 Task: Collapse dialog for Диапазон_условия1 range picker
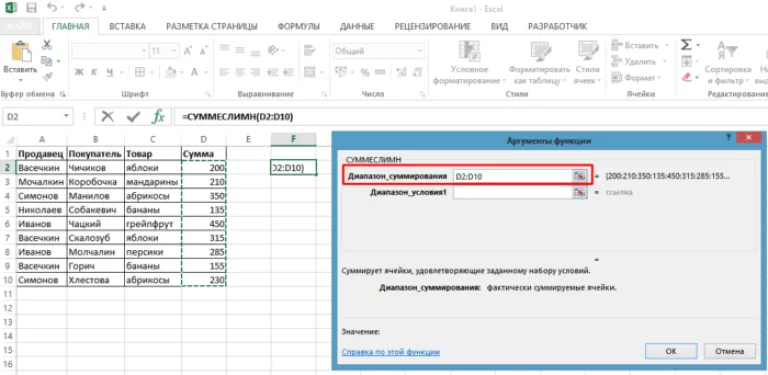(580, 192)
